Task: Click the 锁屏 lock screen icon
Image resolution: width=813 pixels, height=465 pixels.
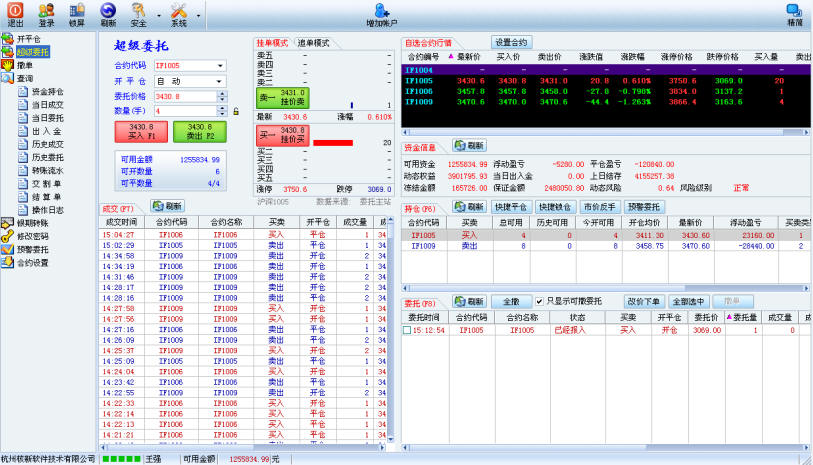Action: tap(77, 14)
